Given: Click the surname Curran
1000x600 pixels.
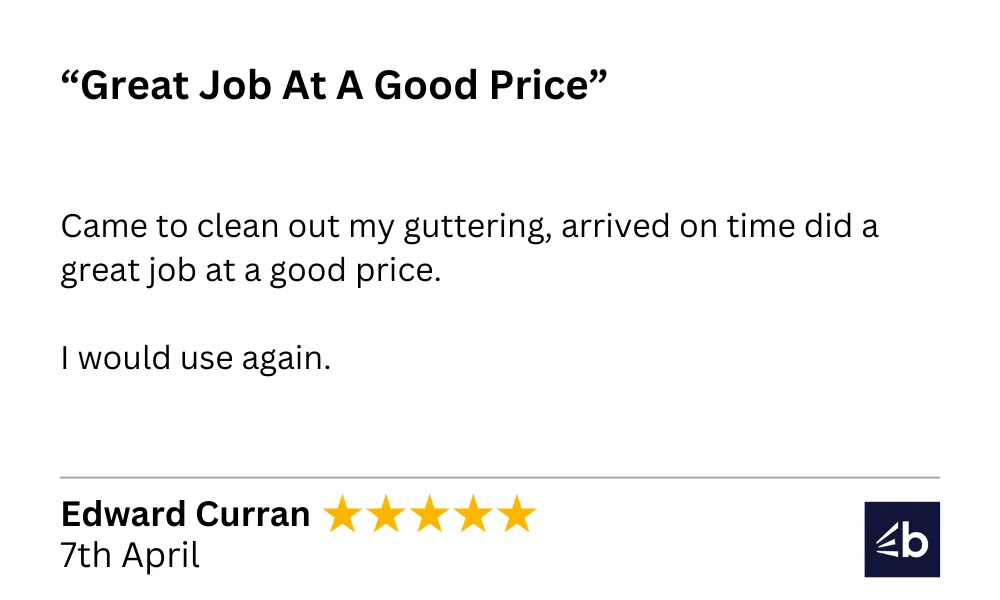Looking at the screenshot, I should pos(253,514).
